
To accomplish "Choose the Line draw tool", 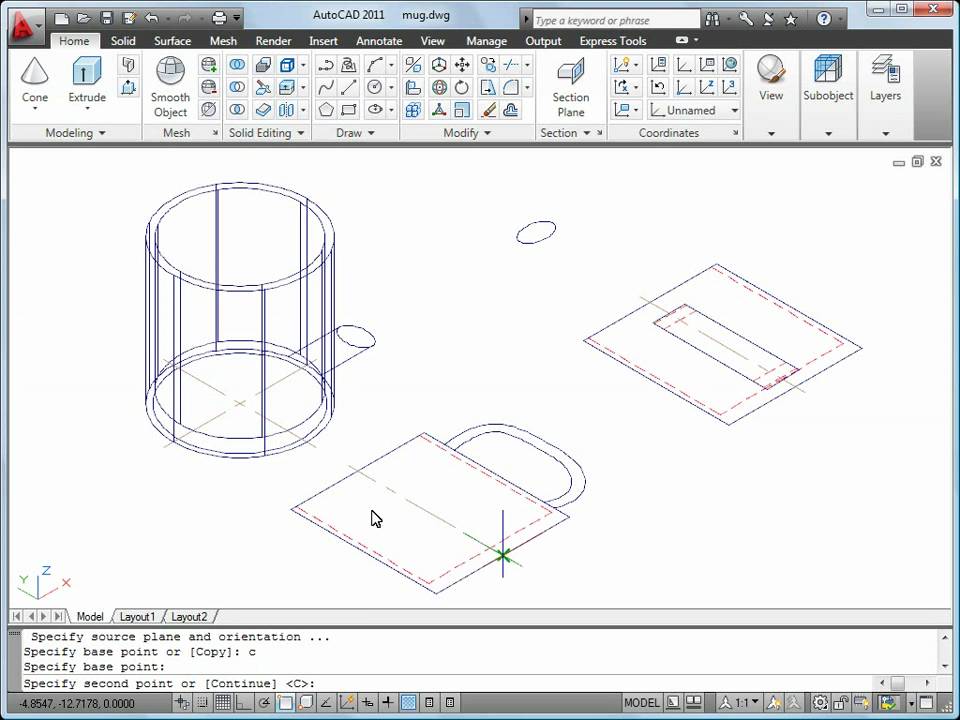I will point(348,87).
